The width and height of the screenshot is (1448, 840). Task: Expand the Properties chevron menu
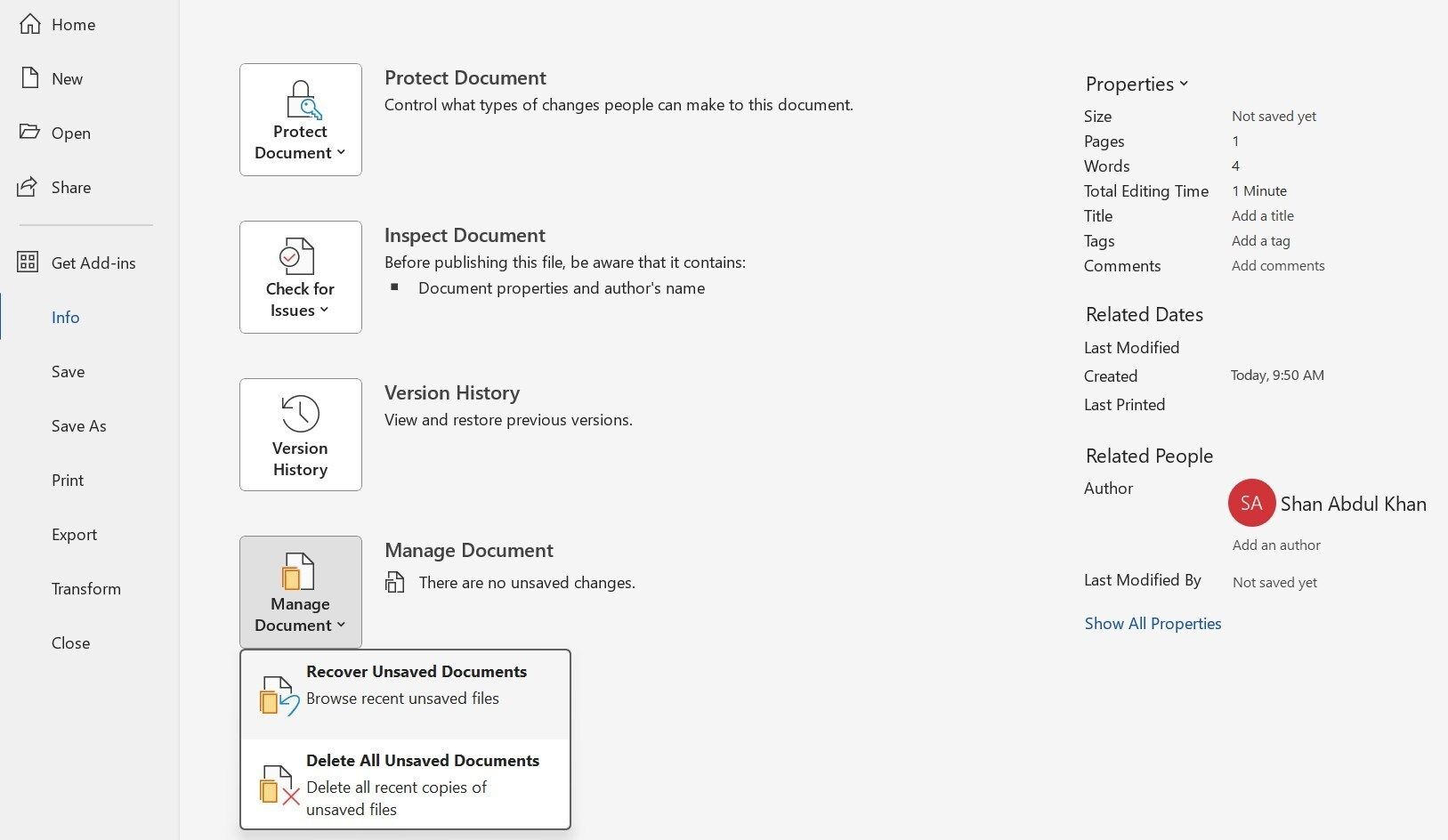click(x=1137, y=84)
